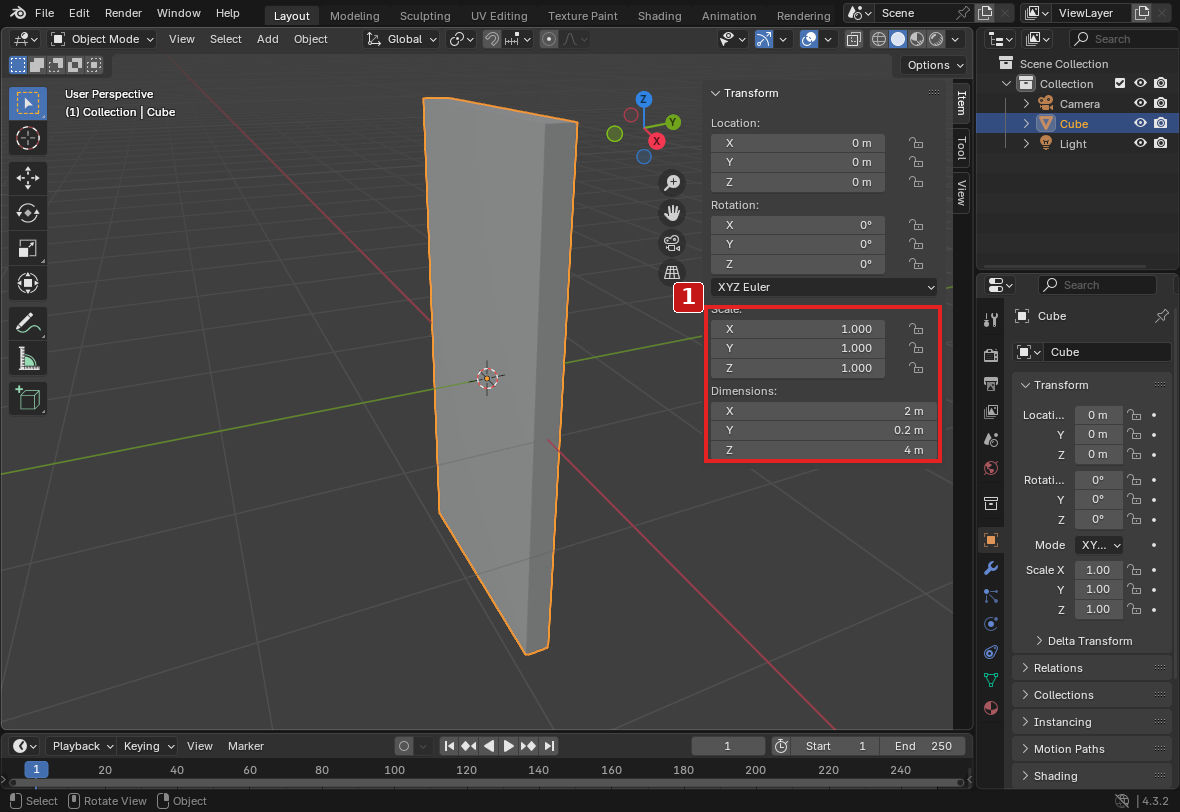Open the View Layer properties tab icon
Viewport: 1180px width, 812px height.
click(x=991, y=412)
